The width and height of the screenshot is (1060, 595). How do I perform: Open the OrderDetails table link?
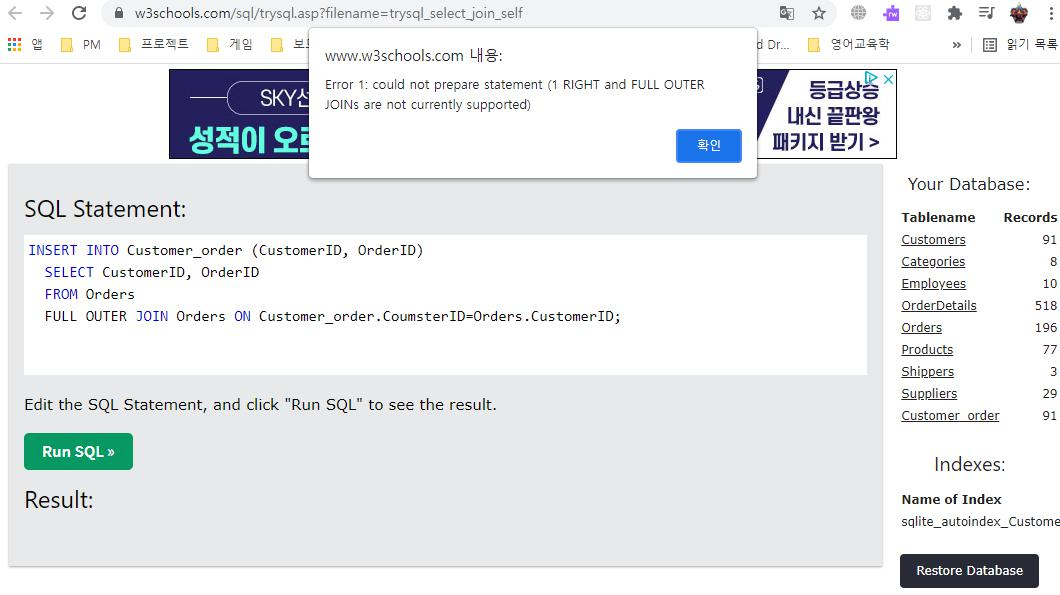click(938, 306)
